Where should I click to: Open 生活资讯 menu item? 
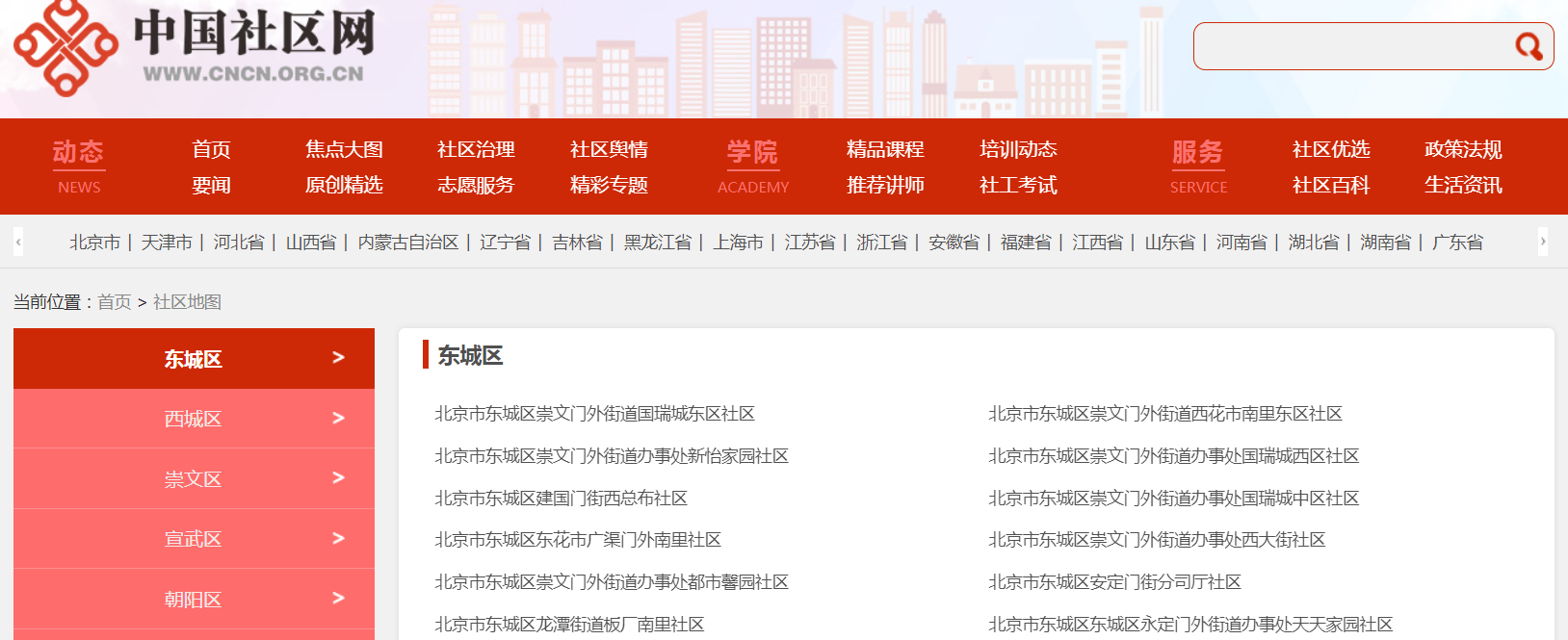(x=1463, y=185)
